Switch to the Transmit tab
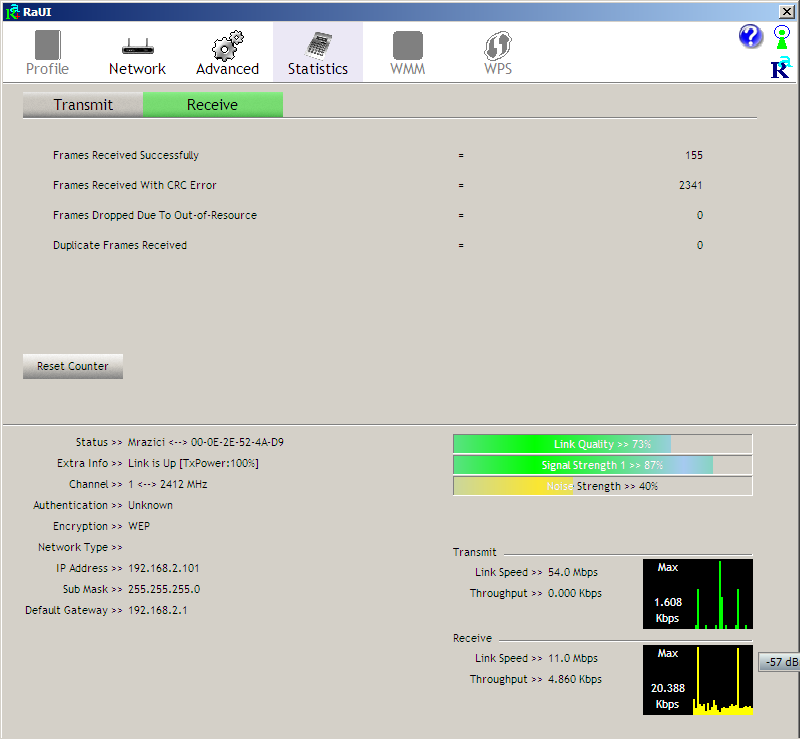800x739 pixels. pos(83,105)
